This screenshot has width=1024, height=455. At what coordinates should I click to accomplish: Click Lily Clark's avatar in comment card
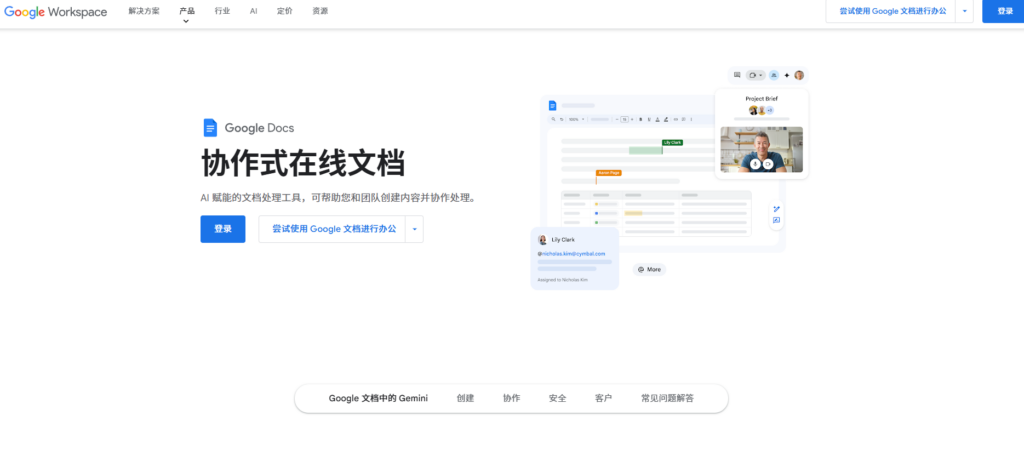coord(542,240)
